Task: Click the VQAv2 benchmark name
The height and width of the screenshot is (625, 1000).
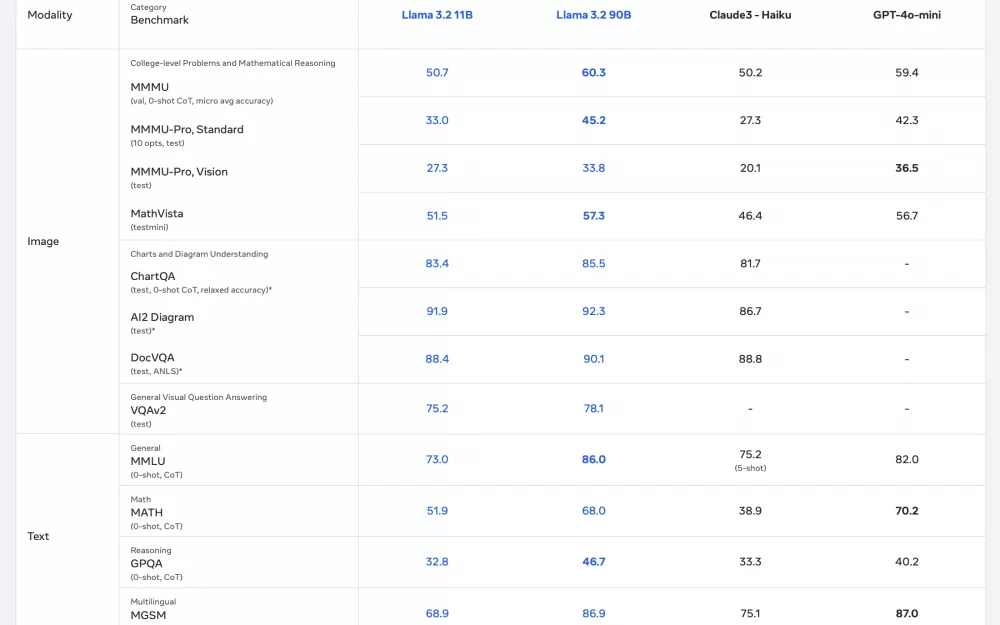Action: coord(148,410)
